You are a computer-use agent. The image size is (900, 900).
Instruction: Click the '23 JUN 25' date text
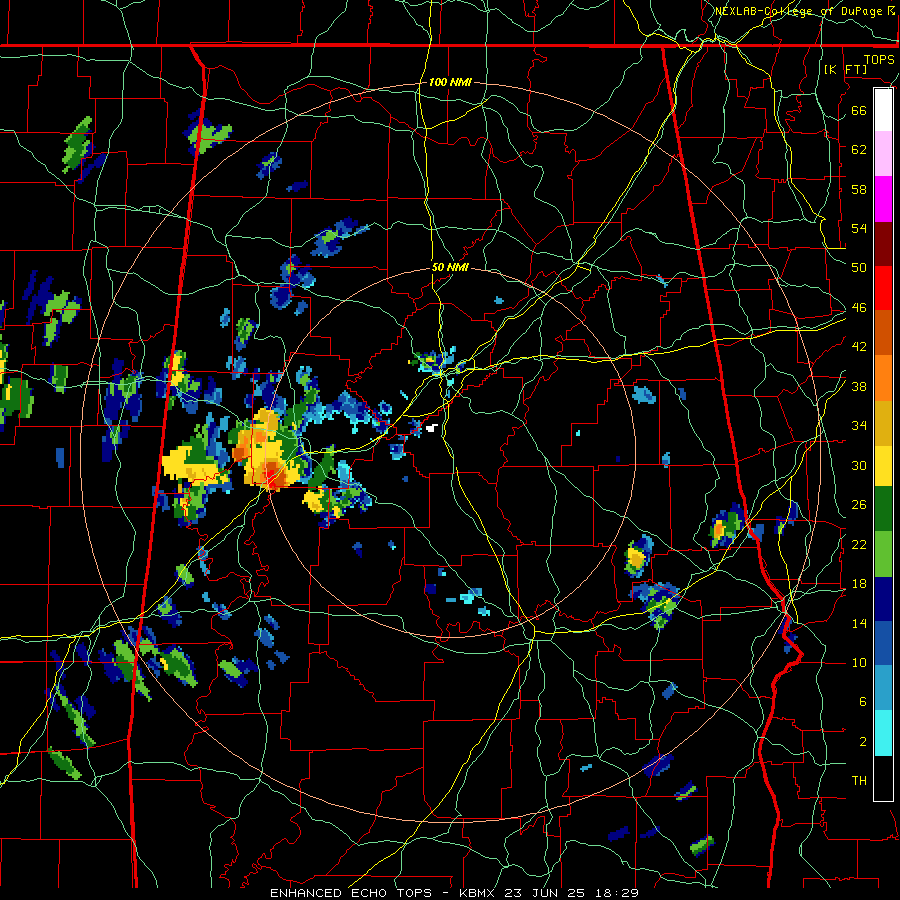(x=544, y=893)
